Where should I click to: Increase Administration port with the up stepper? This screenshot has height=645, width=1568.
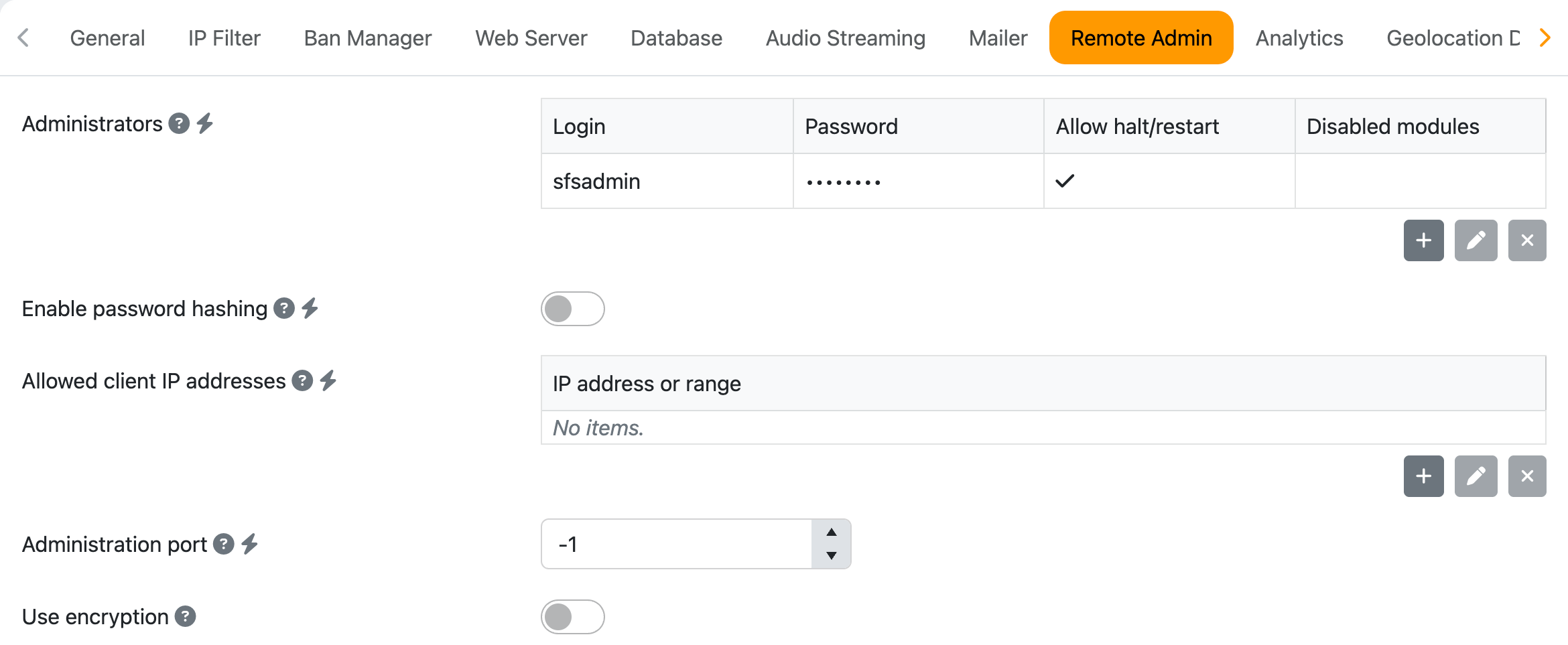[x=831, y=532]
